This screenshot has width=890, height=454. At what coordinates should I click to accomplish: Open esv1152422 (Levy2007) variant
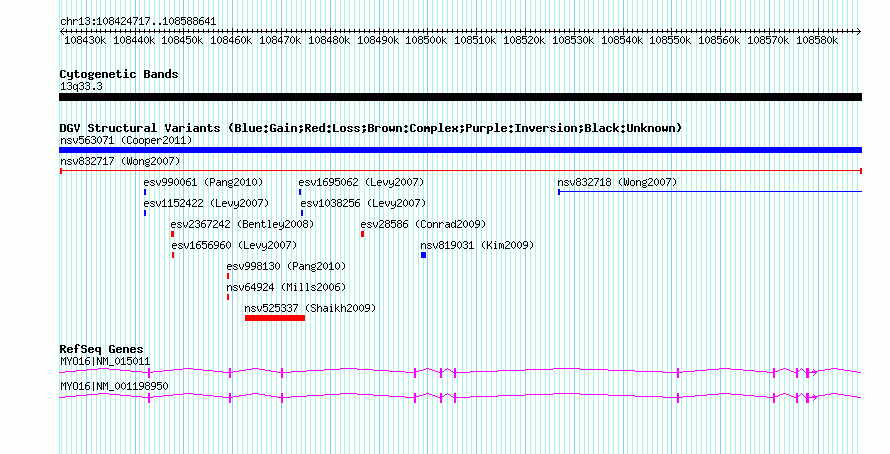(206, 203)
